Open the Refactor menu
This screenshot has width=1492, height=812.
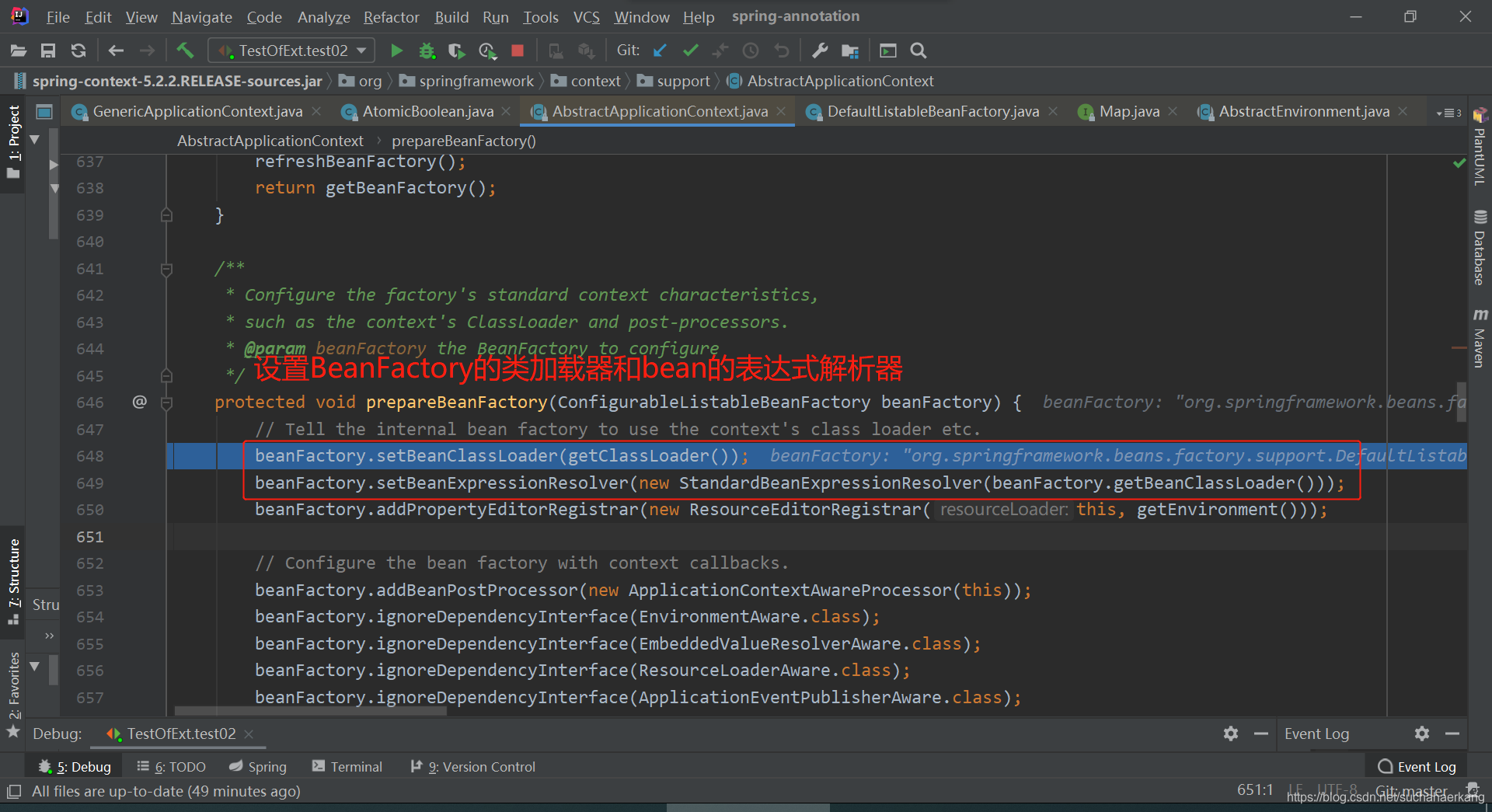pyautogui.click(x=391, y=17)
